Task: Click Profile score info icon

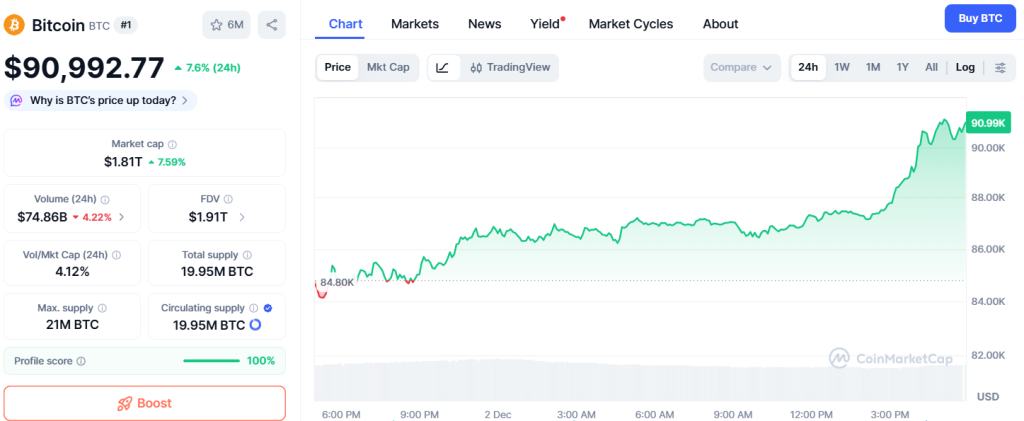Action: tap(81, 361)
